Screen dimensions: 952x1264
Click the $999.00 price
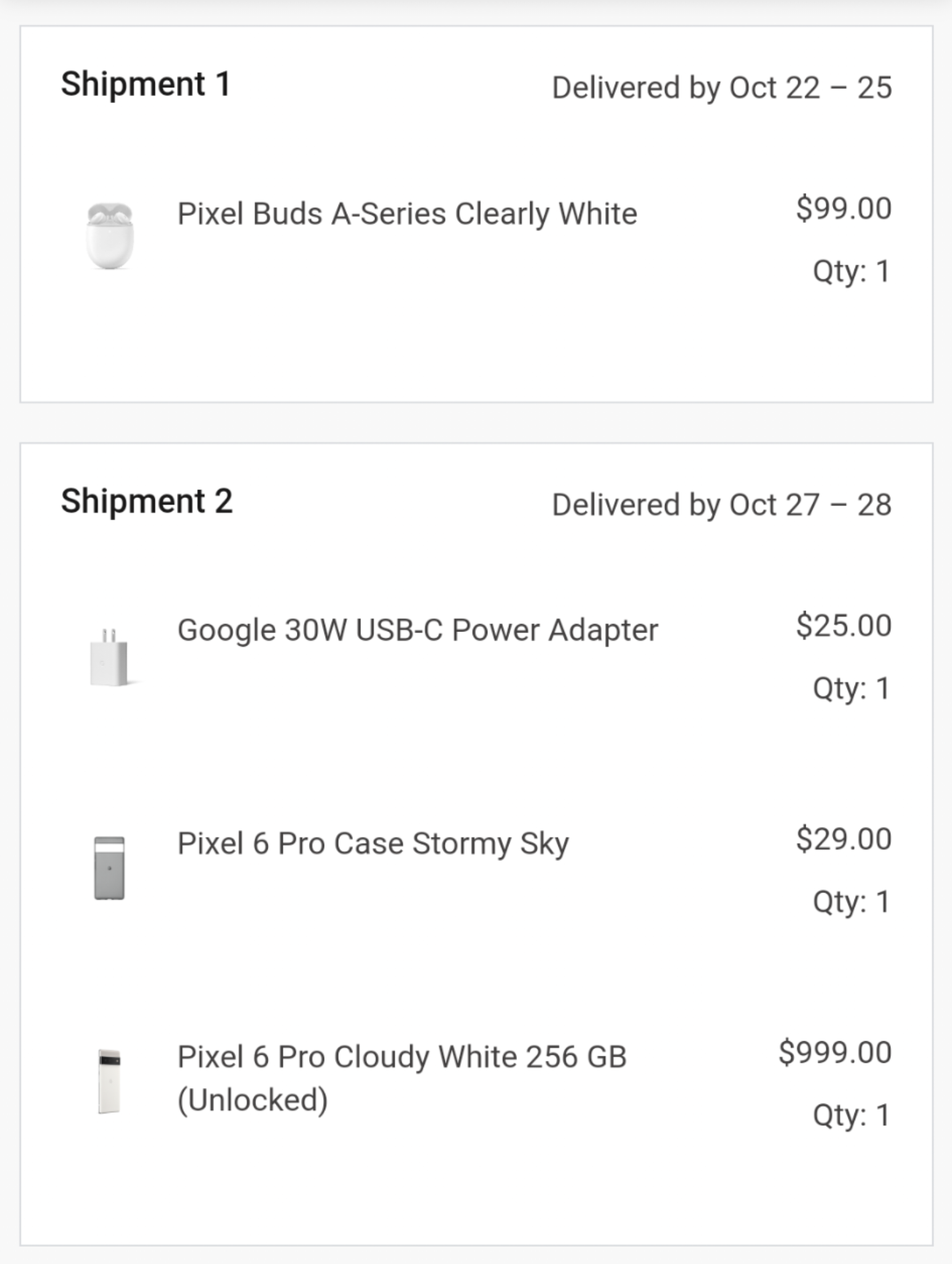[835, 1052]
